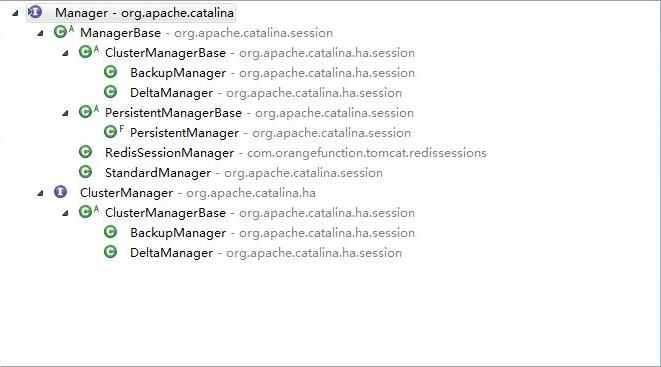Click the RedisSessionManager class icon
661x367 pixels.
[86, 152]
